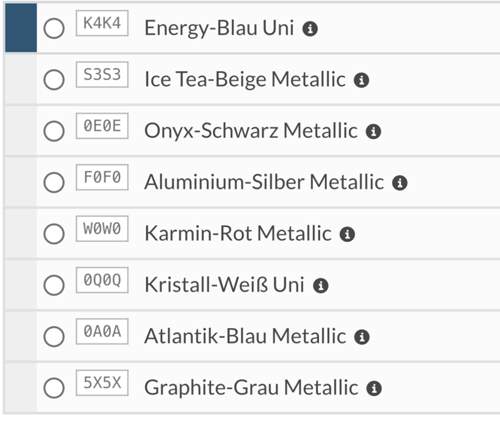Screen dimensions: 500x427
Task: Open Aluminium-Silber Metallic info icon
Action: pos(400,183)
